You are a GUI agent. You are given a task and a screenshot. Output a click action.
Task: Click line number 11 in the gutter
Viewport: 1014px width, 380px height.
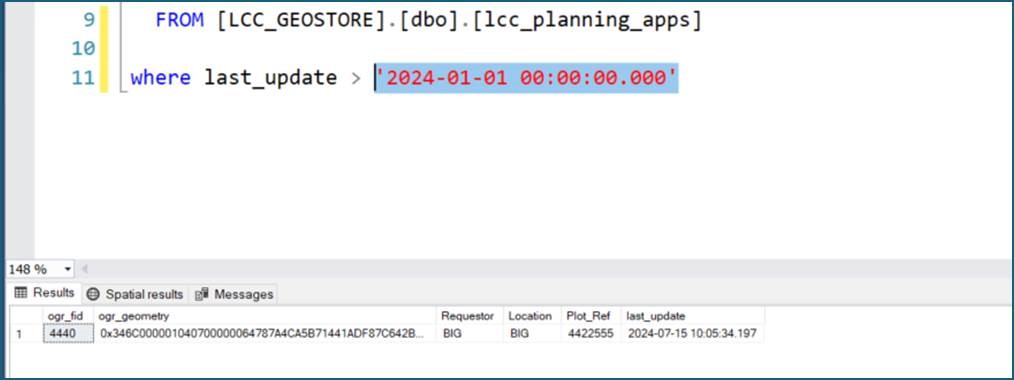pos(83,78)
